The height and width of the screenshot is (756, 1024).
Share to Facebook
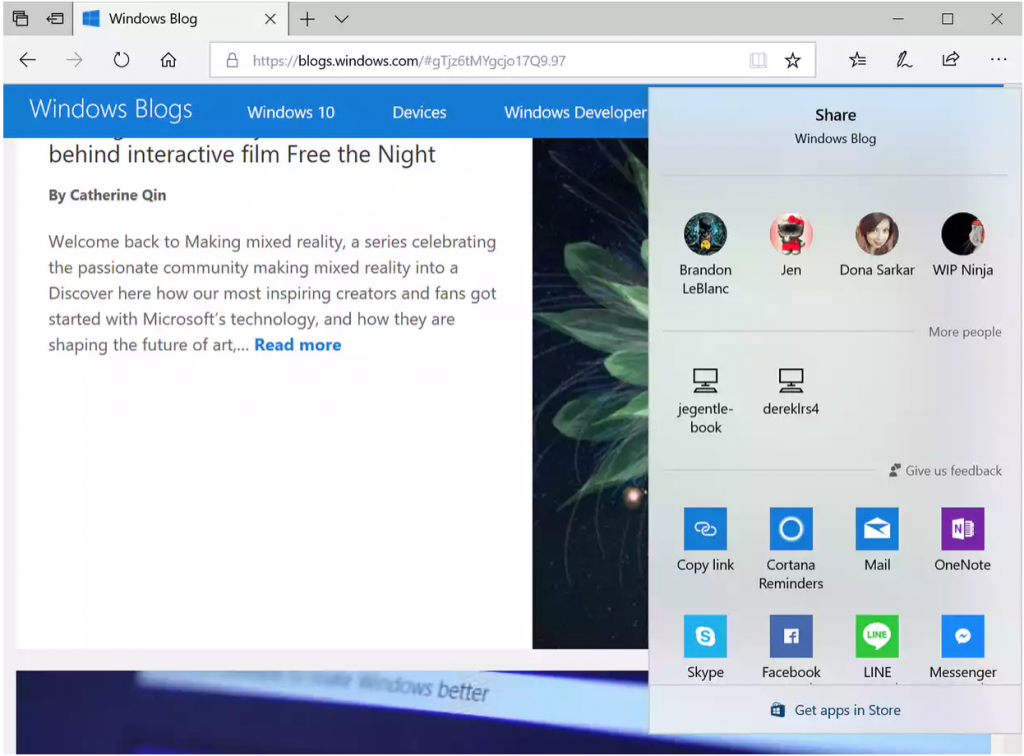(791, 648)
